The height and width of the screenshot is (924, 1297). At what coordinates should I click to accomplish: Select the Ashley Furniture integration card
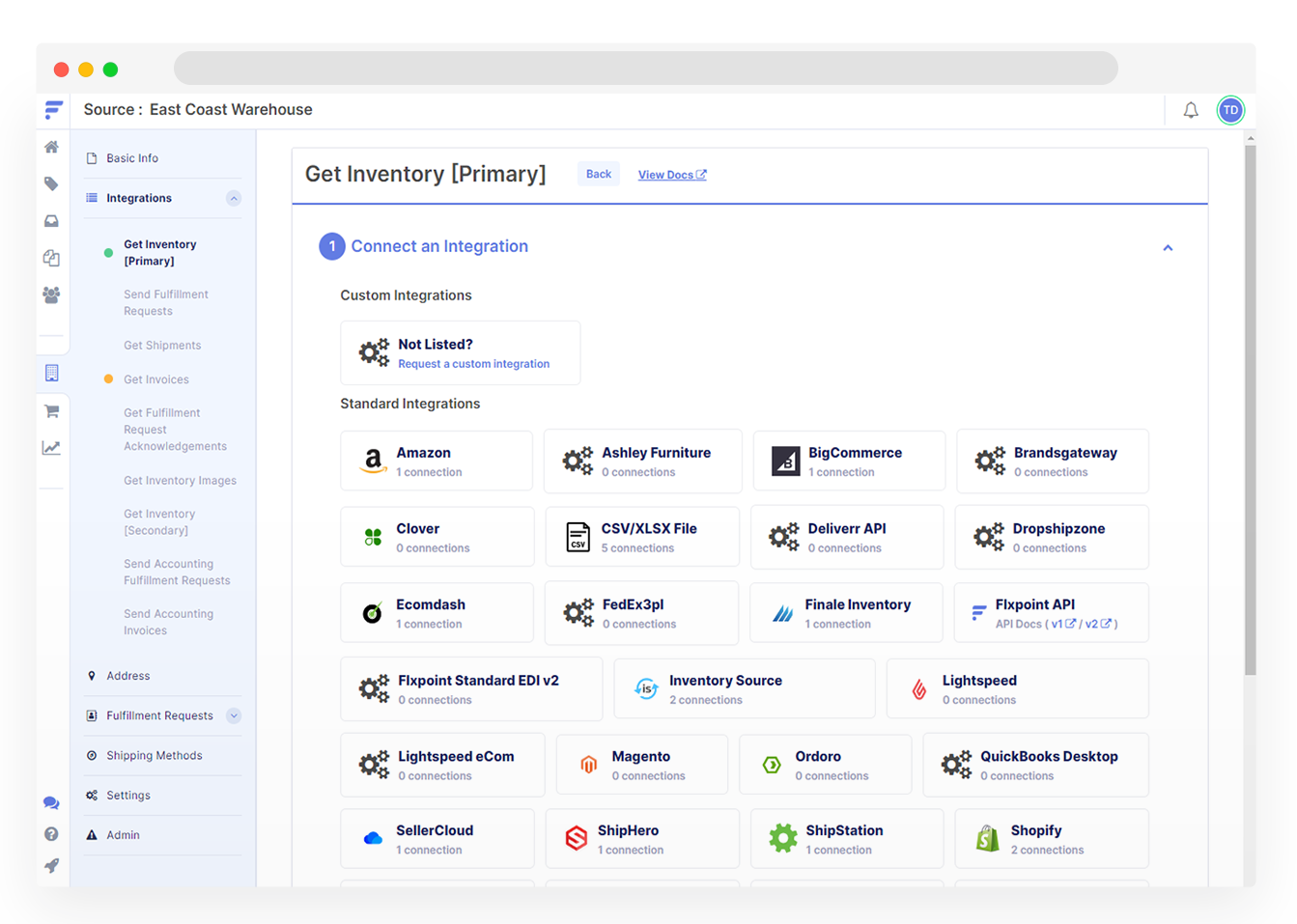click(x=643, y=462)
